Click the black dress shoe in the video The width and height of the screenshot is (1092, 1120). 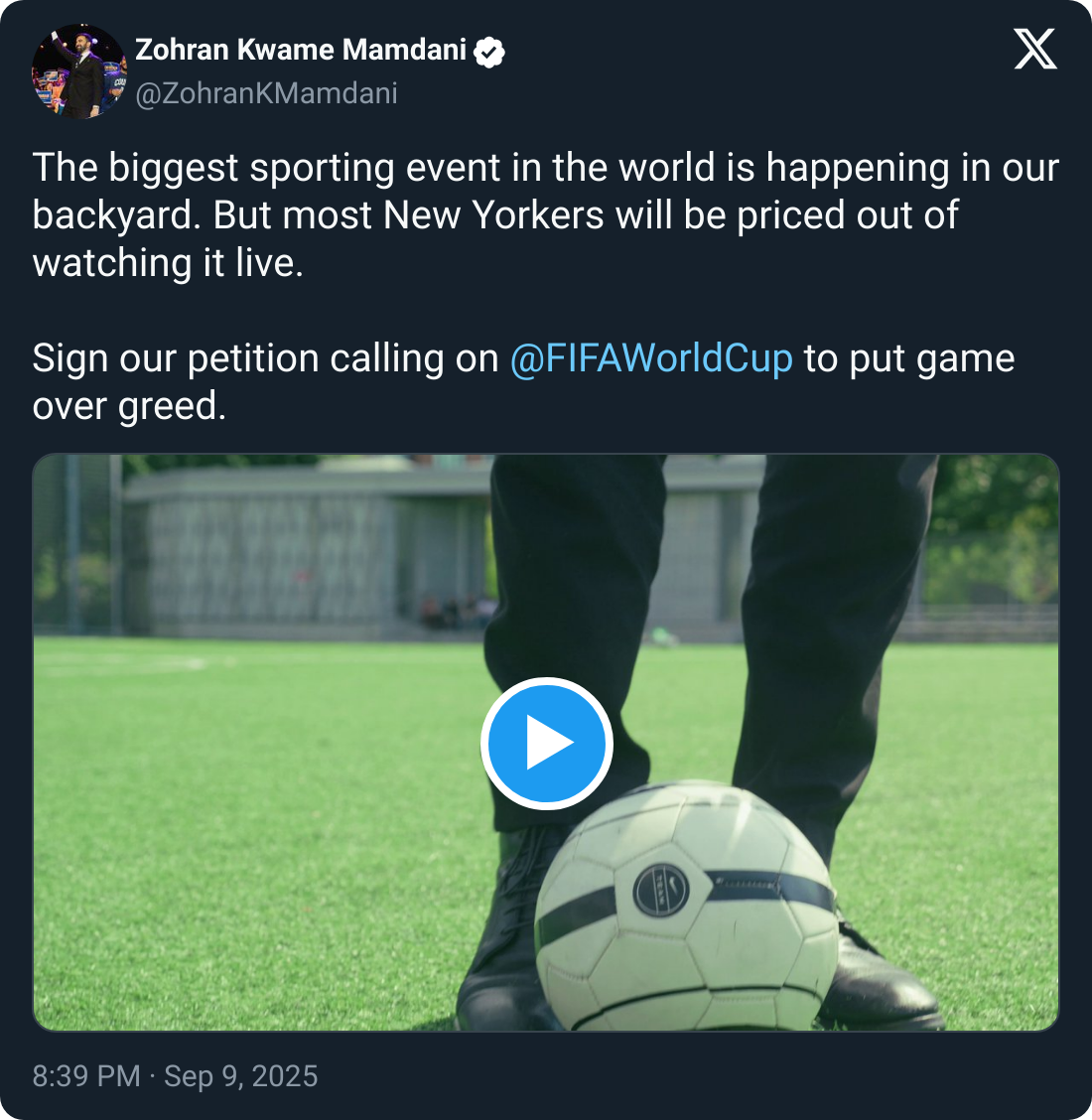(506, 953)
